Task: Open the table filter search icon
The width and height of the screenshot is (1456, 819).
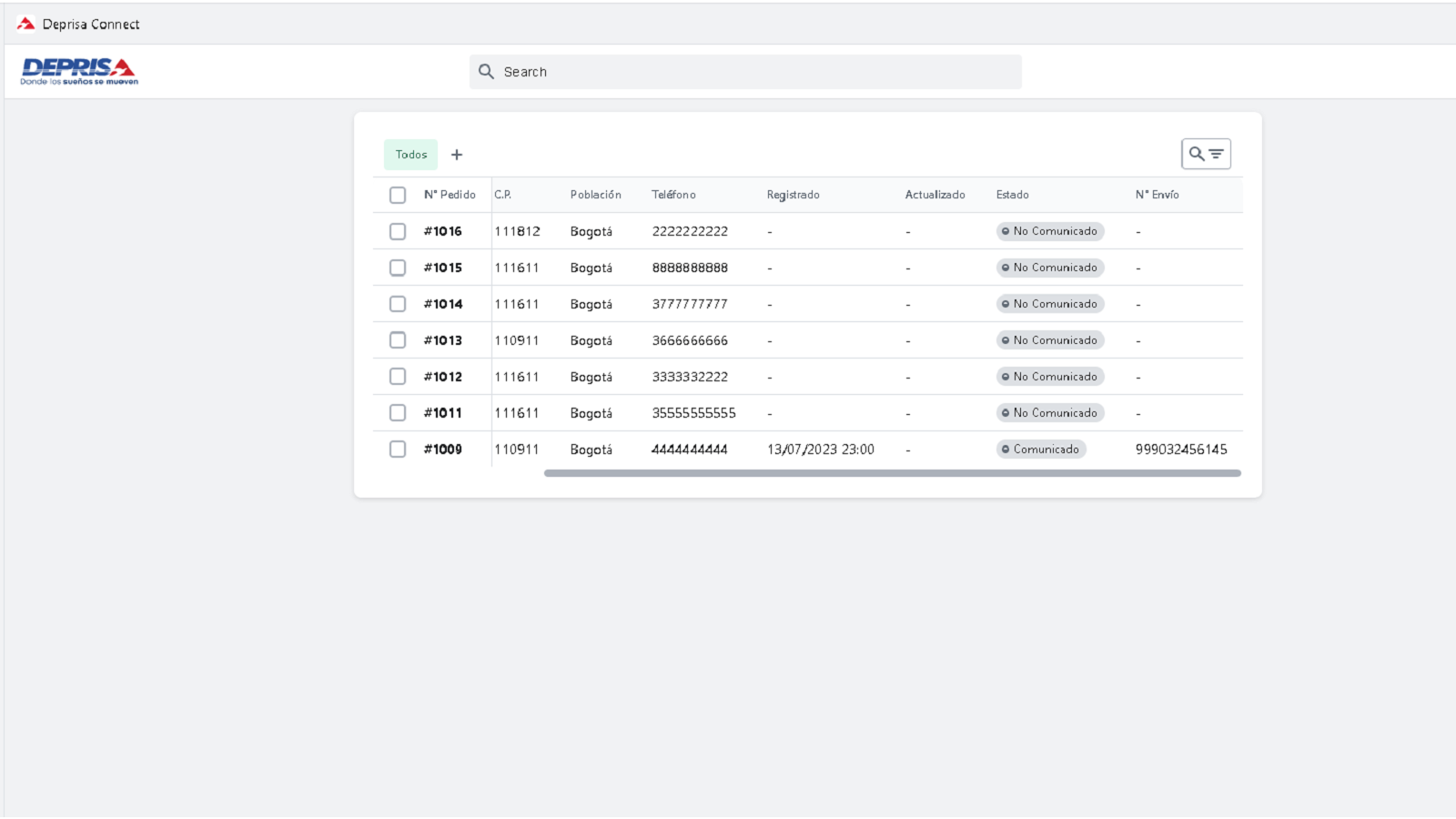Action: [x=1207, y=153]
